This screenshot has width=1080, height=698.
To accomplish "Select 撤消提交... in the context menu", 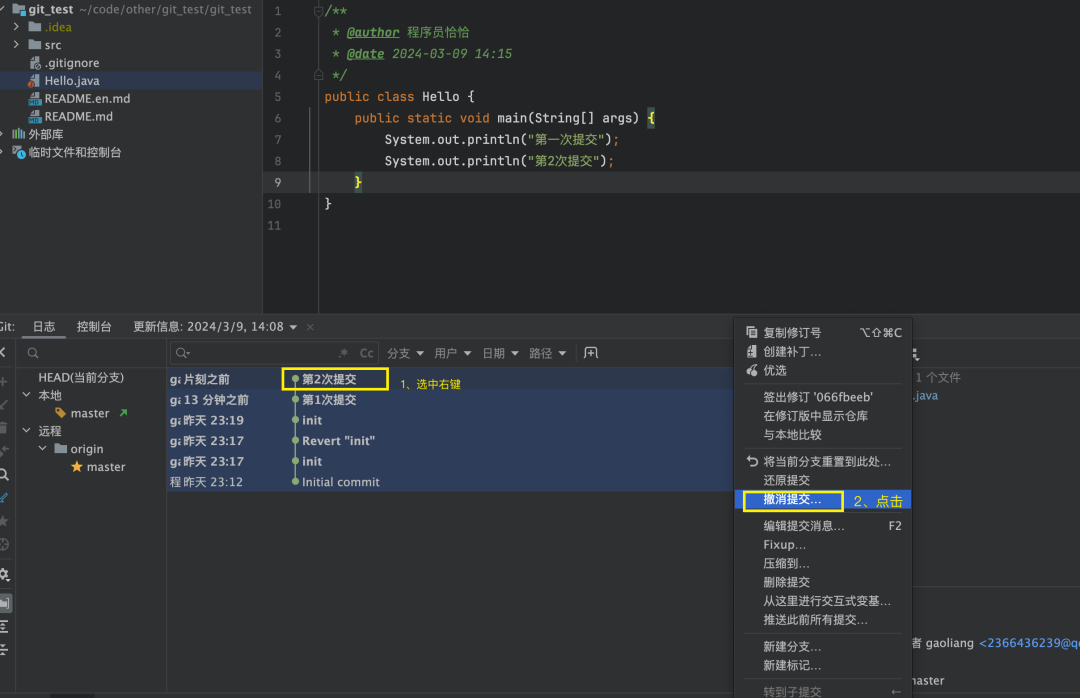I will click(792, 500).
